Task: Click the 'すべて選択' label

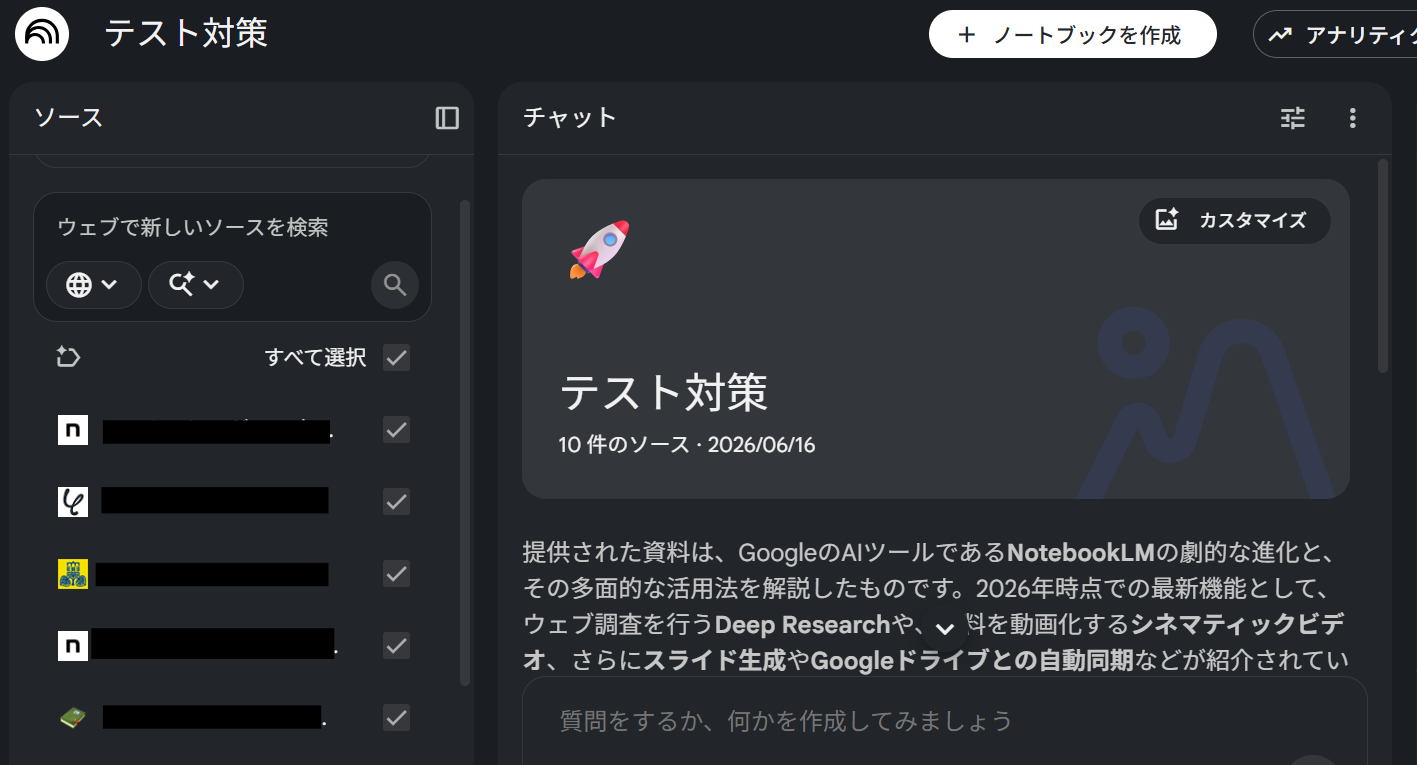Action: [315, 357]
